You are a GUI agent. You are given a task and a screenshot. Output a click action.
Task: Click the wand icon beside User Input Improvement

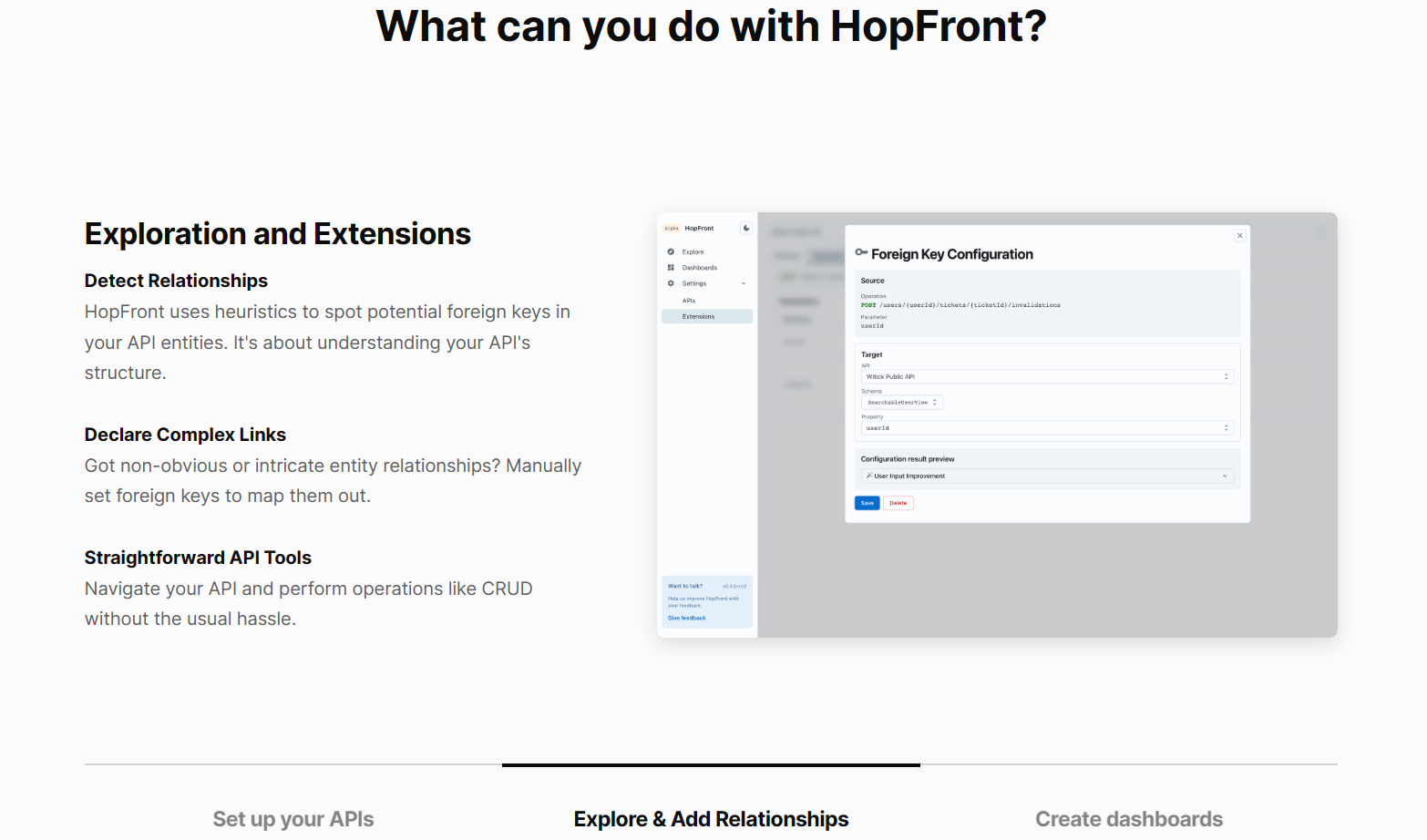pos(869,476)
